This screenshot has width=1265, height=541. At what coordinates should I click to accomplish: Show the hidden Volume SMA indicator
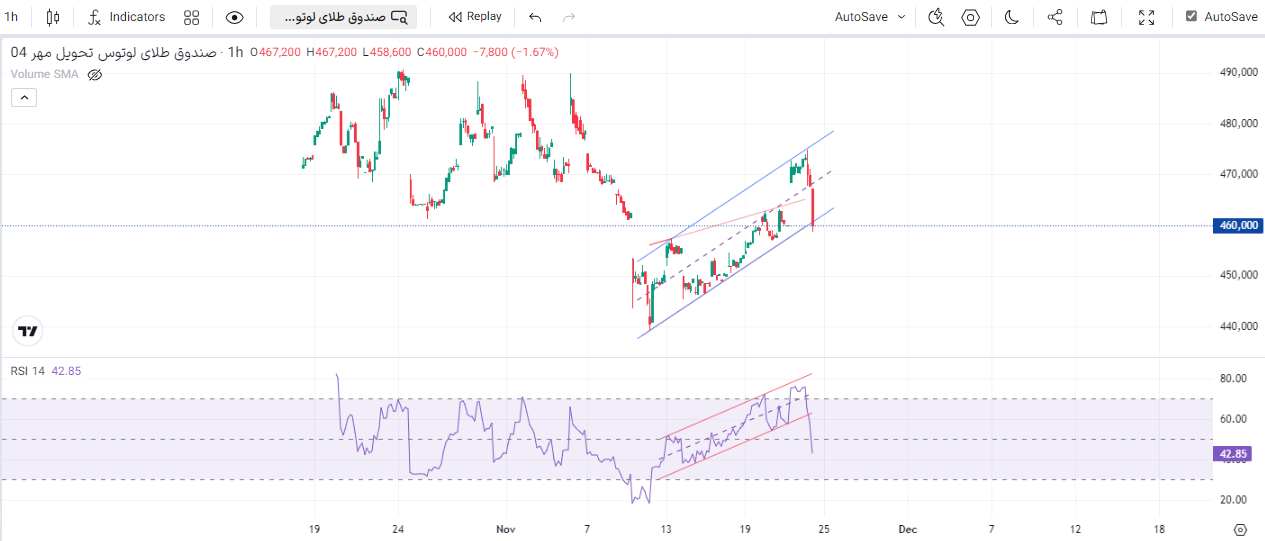pos(95,74)
